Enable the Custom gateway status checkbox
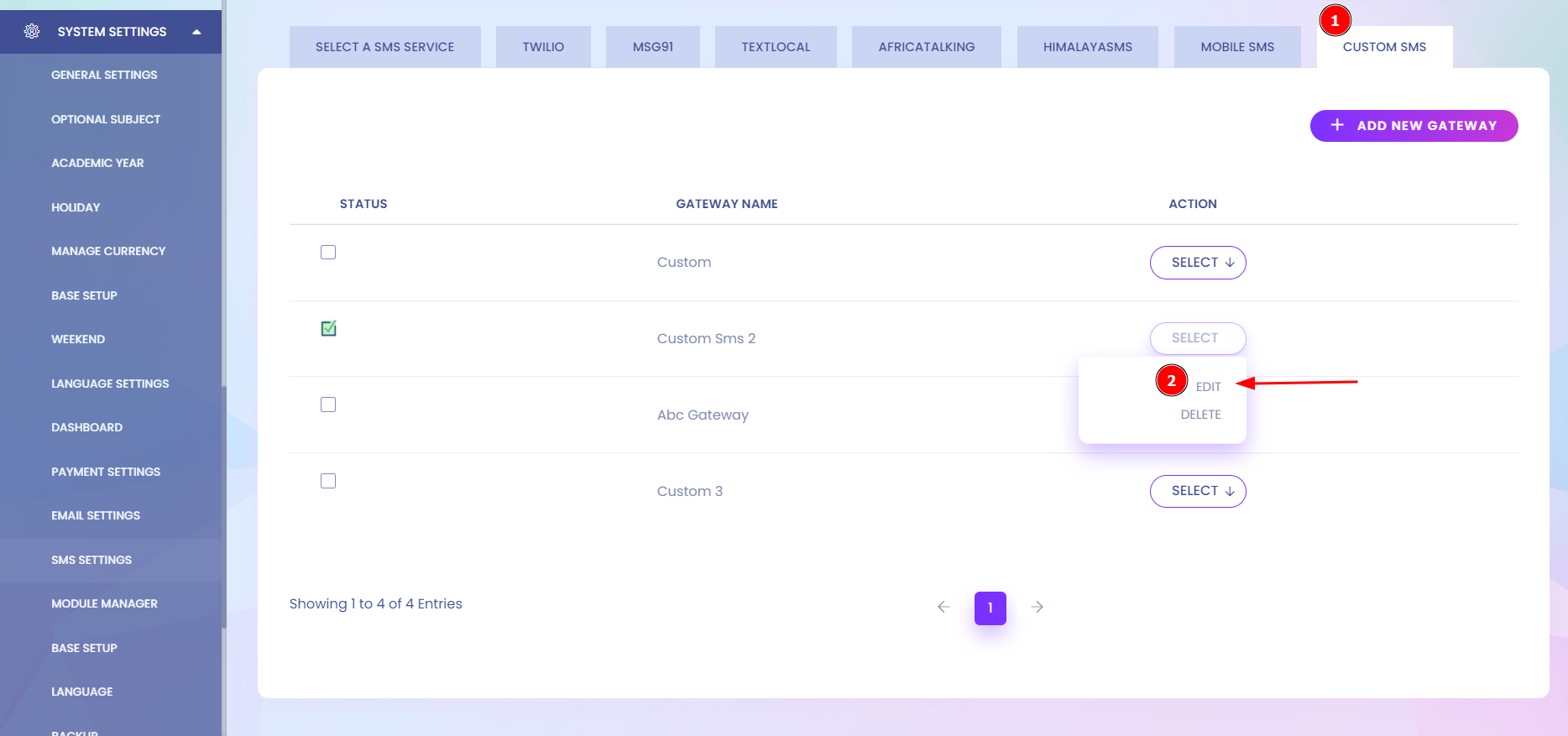 pyautogui.click(x=328, y=253)
